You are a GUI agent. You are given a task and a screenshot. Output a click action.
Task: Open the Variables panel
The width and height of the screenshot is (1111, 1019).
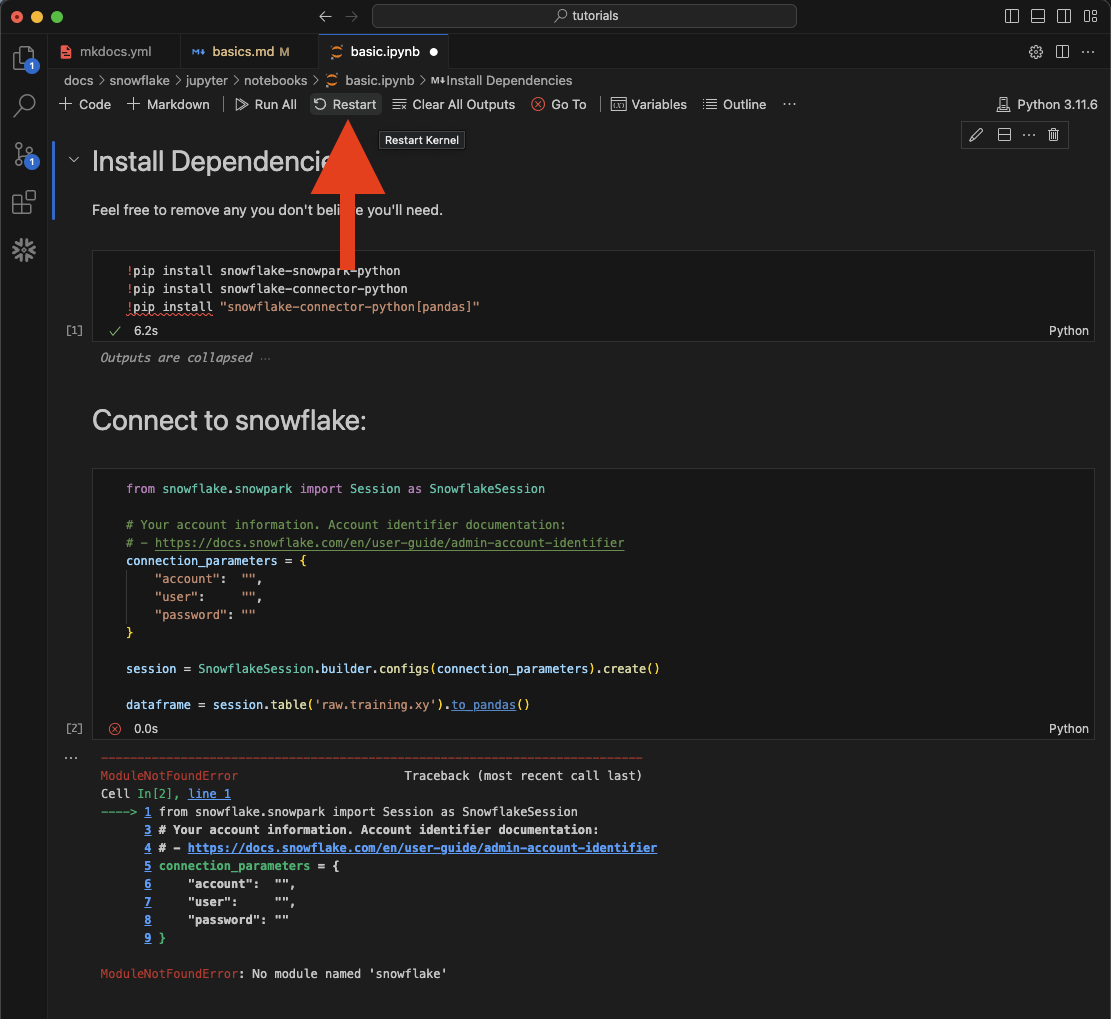coord(648,104)
